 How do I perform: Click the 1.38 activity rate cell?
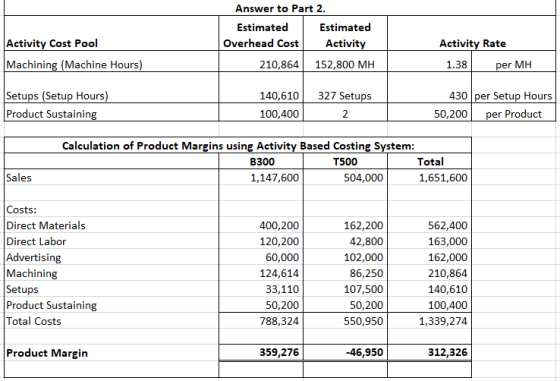(x=430, y=61)
